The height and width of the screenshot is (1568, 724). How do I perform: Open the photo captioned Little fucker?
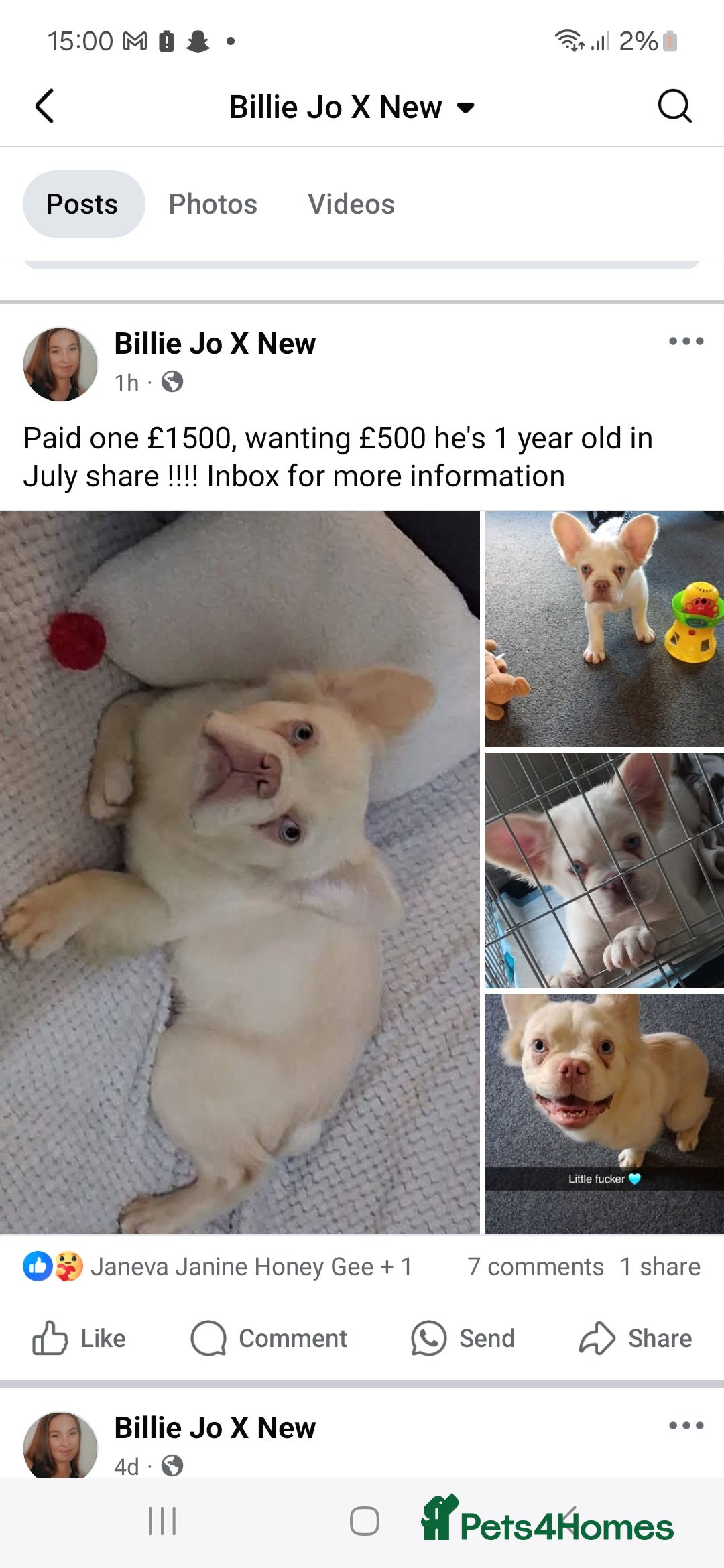coord(605,1114)
